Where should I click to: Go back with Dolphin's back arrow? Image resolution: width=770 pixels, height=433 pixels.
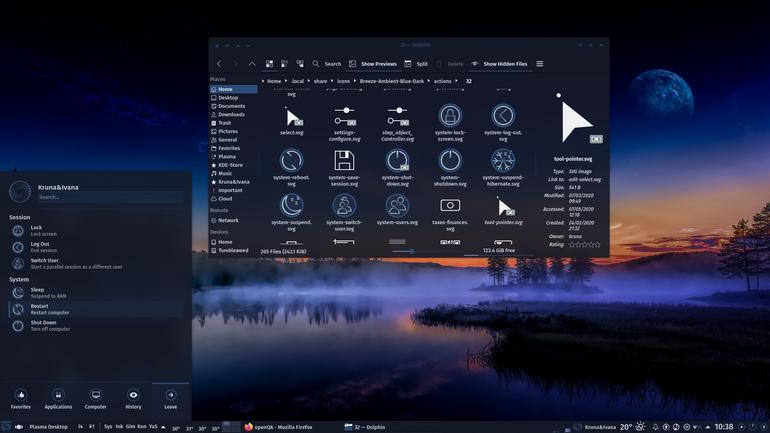(x=220, y=64)
